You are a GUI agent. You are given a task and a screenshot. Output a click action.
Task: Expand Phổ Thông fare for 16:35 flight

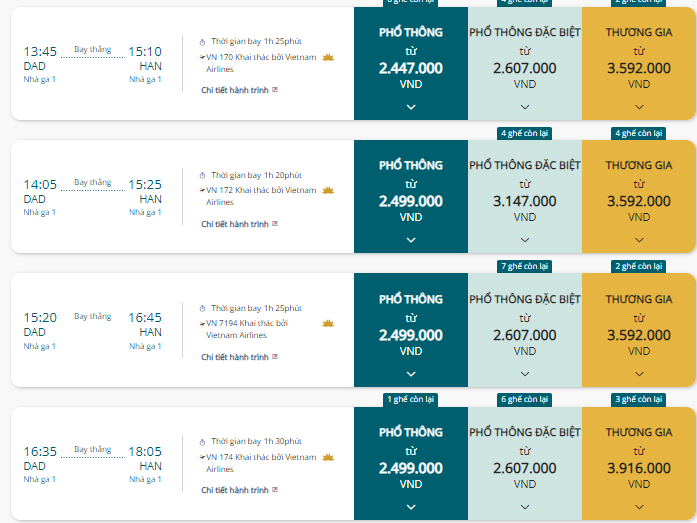[411, 507]
